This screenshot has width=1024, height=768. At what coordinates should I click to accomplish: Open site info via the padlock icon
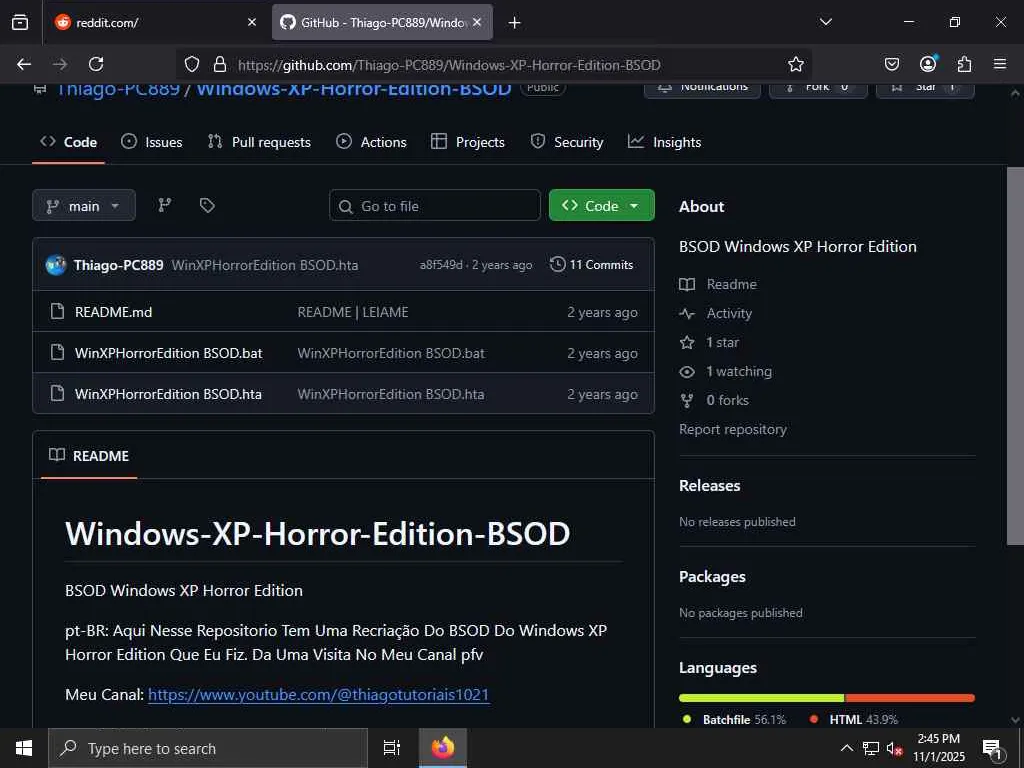[220, 64]
